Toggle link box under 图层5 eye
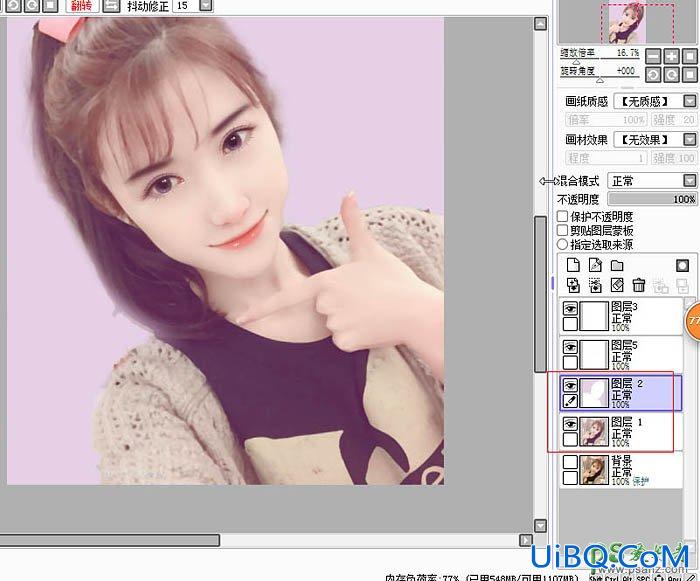The height and width of the screenshot is (581, 700). (570, 362)
